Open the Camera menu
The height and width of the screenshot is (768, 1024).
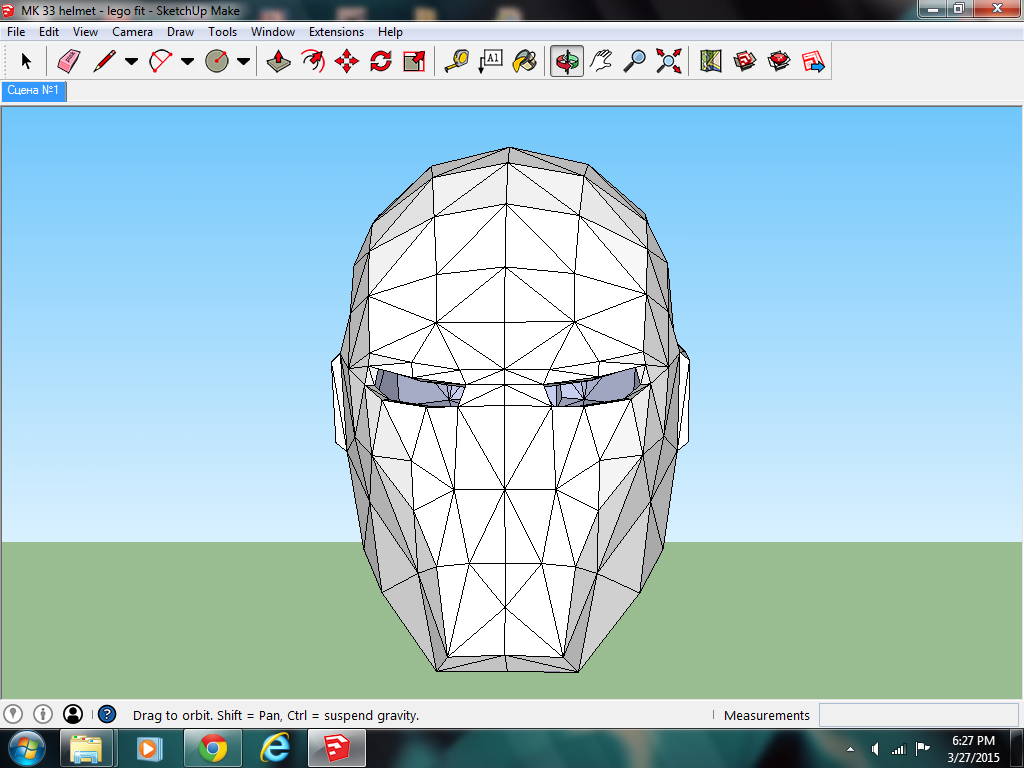(132, 32)
